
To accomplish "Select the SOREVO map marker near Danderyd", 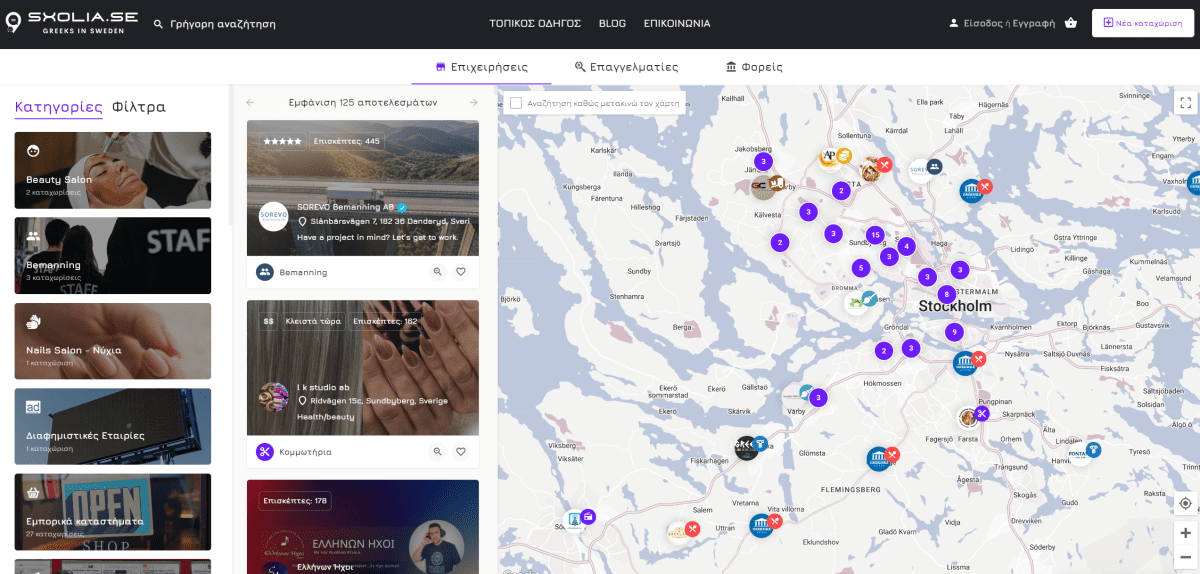I will pyautogui.click(x=920, y=169).
